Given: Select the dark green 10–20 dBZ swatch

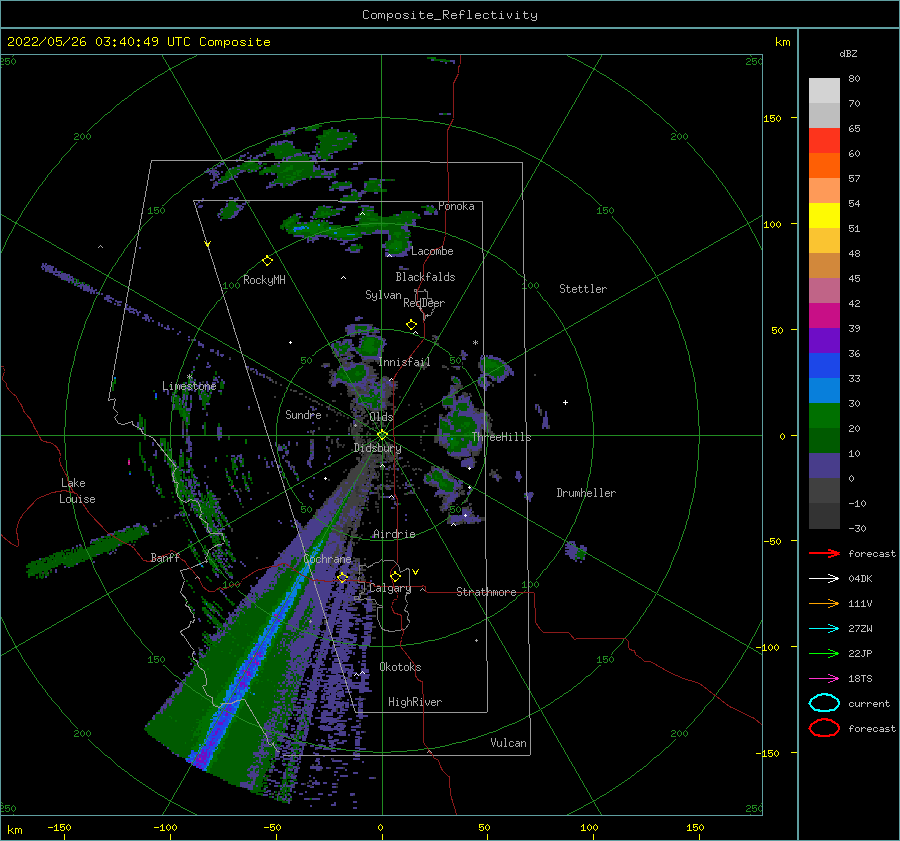Looking at the screenshot, I should [824, 441].
